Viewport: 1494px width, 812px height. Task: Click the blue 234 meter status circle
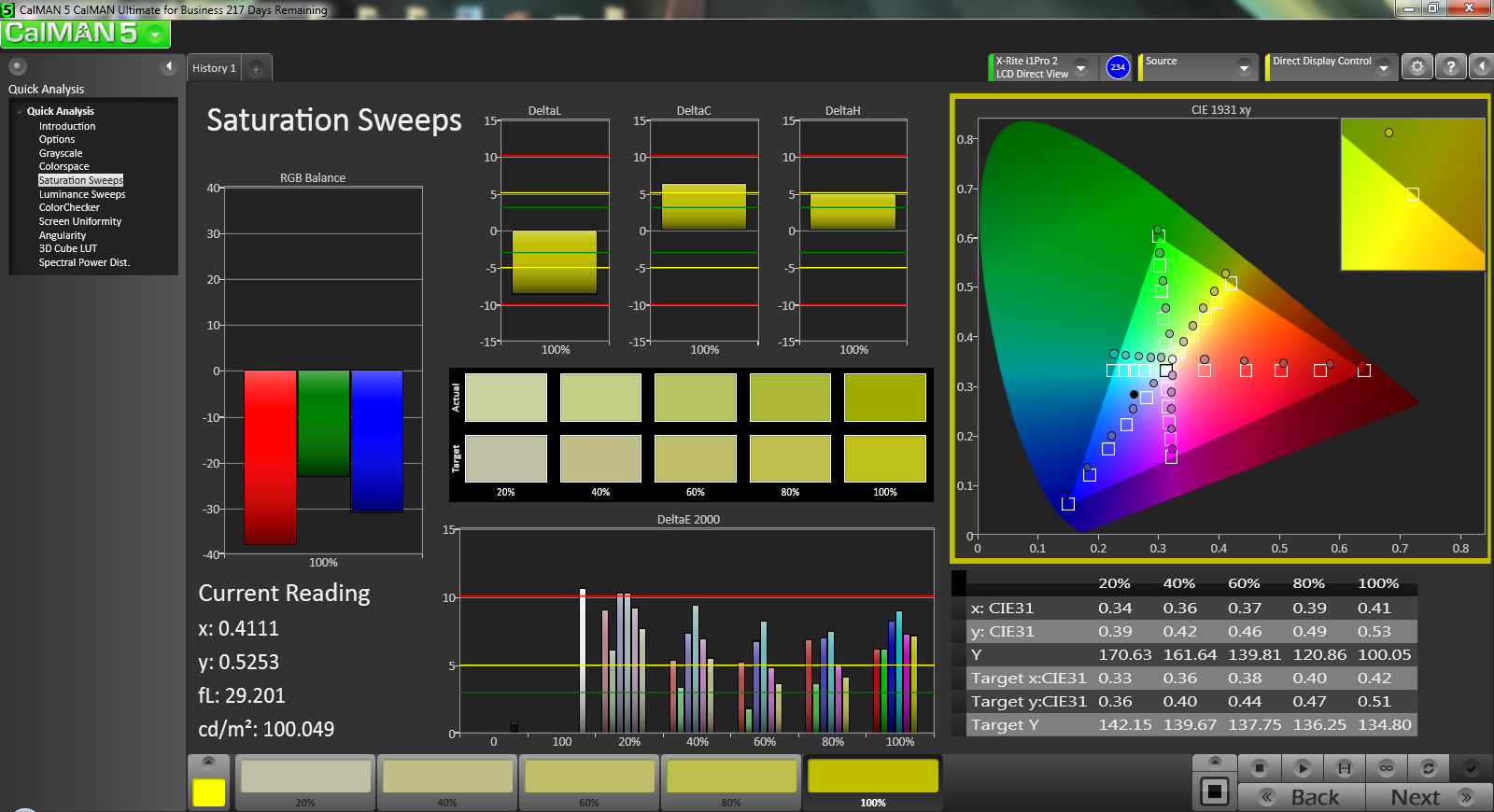pos(1118,67)
